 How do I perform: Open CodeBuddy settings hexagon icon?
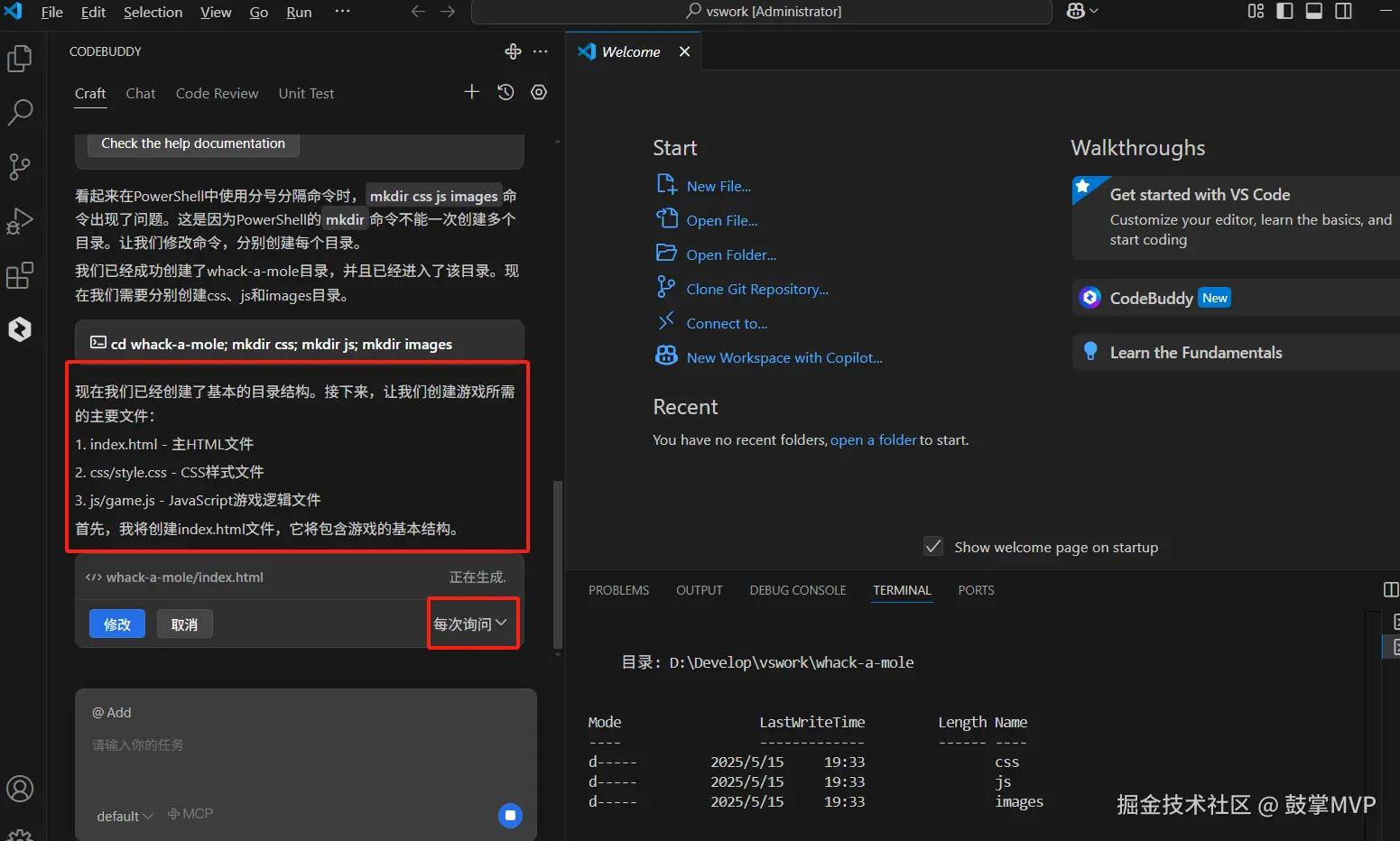point(539,92)
